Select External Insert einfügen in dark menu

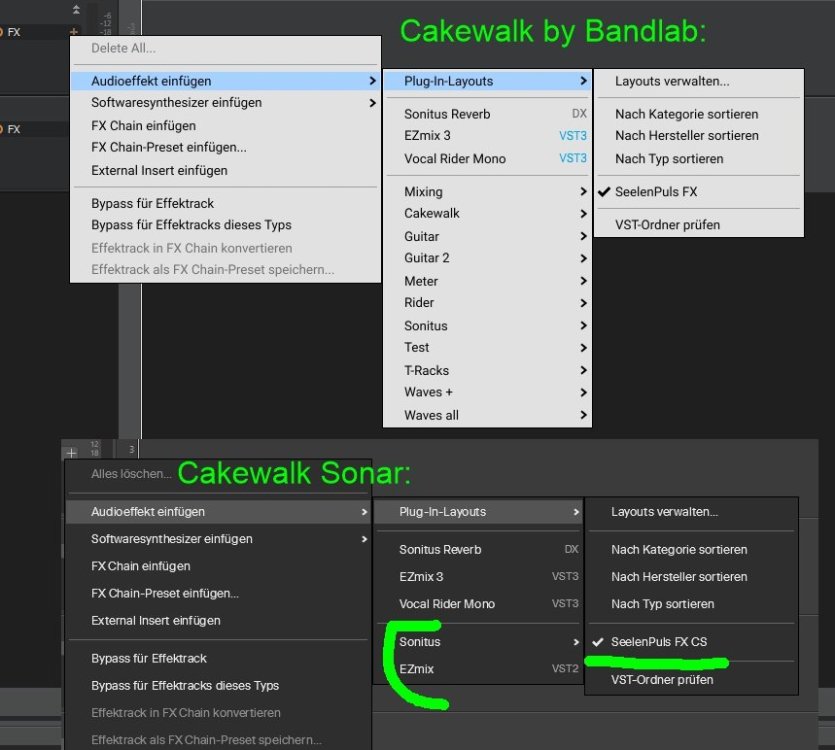point(218,621)
